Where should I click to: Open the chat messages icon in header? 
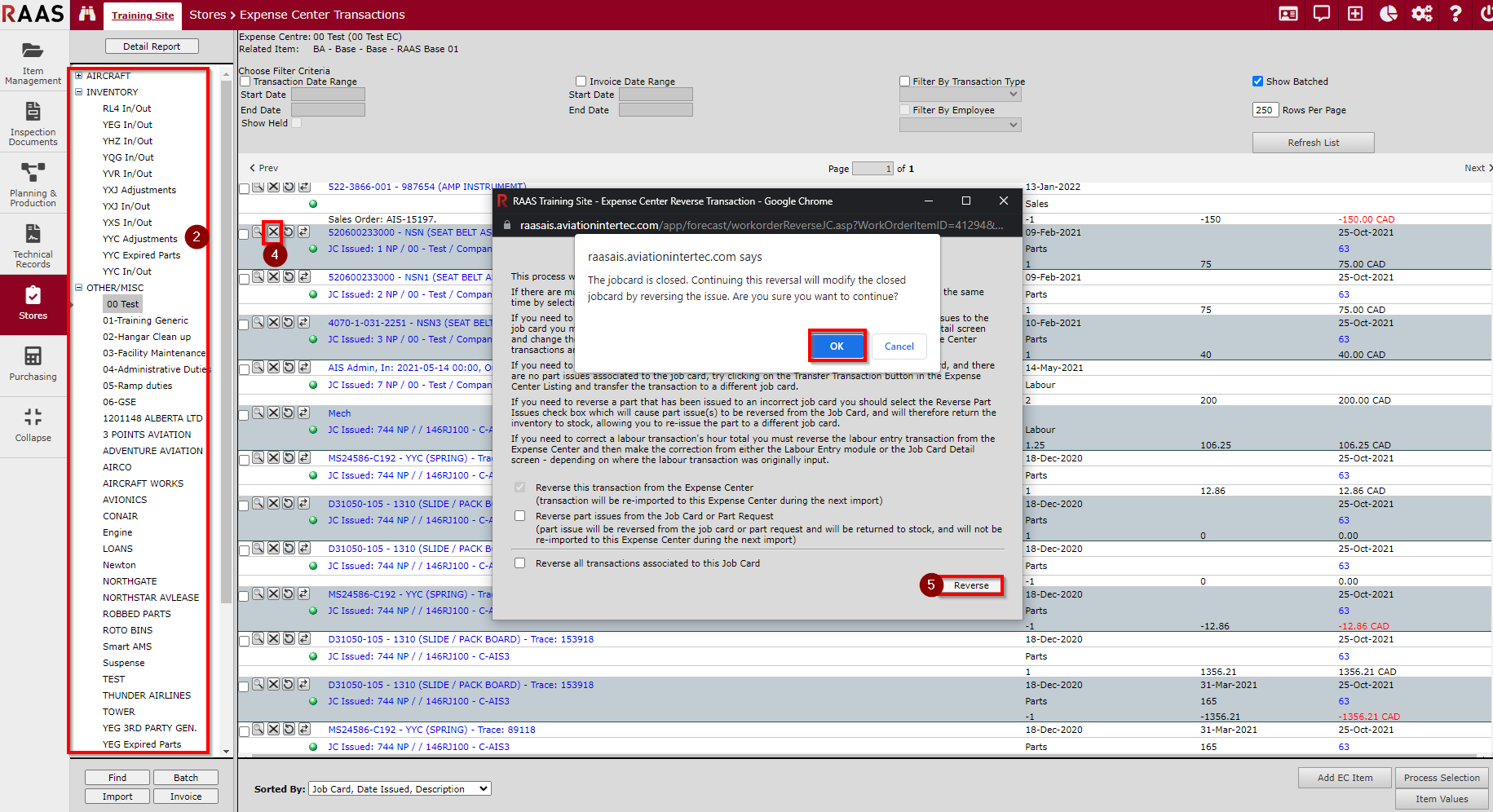click(1322, 14)
